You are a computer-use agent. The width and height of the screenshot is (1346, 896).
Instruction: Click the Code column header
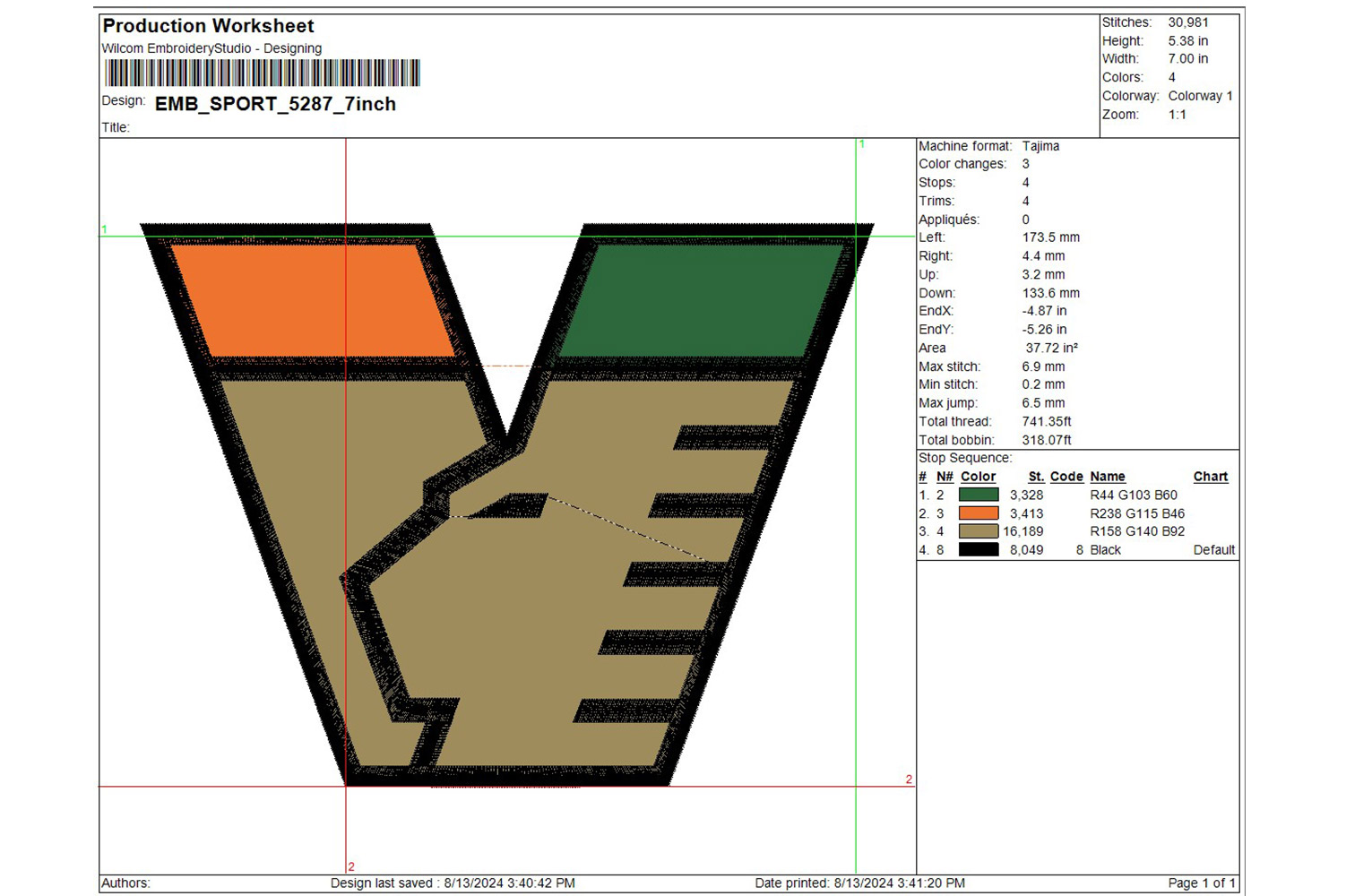[1066, 477]
